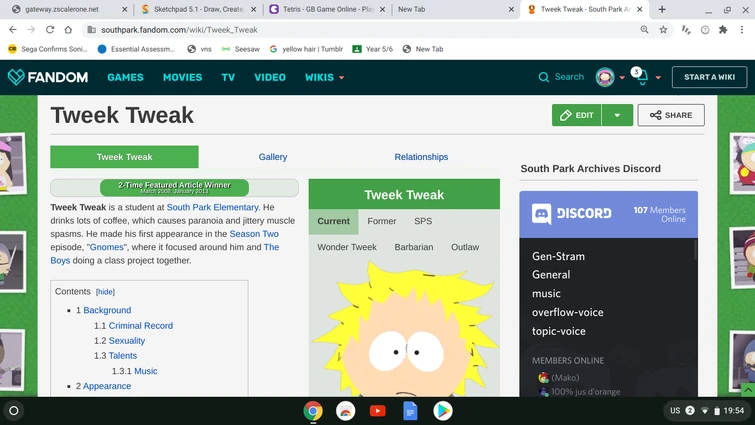Click the browser forward arrow
The height and width of the screenshot is (425, 755).
[x=31, y=30]
